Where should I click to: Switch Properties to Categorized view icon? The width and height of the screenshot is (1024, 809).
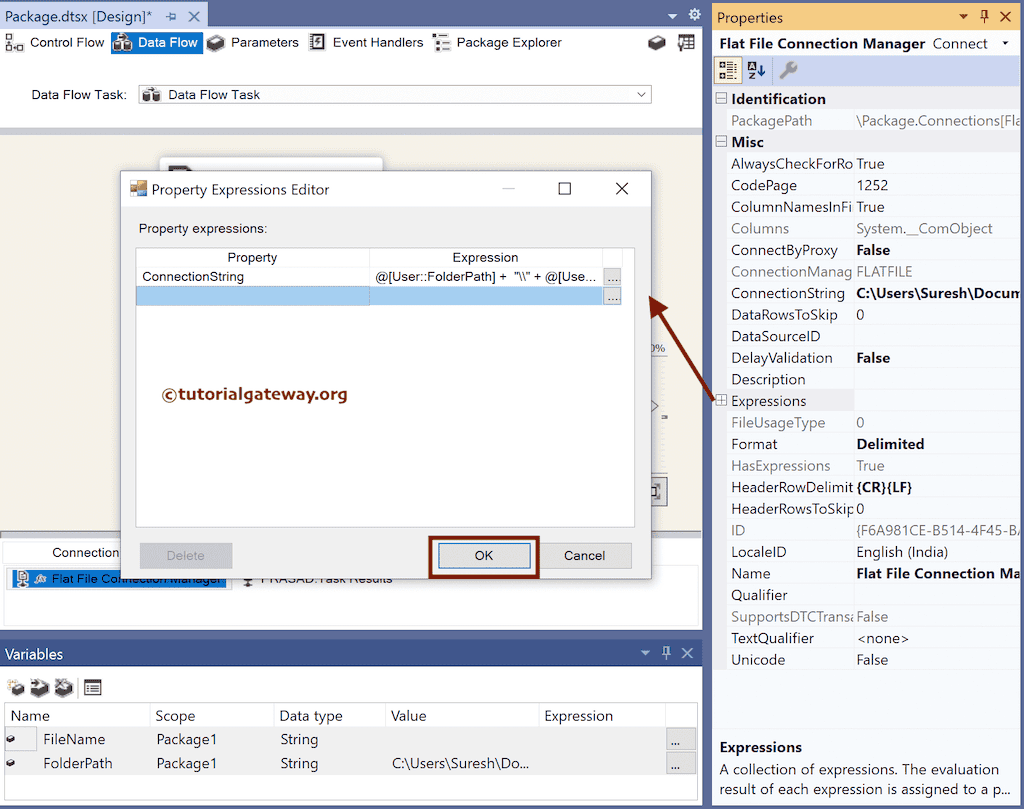coord(728,71)
